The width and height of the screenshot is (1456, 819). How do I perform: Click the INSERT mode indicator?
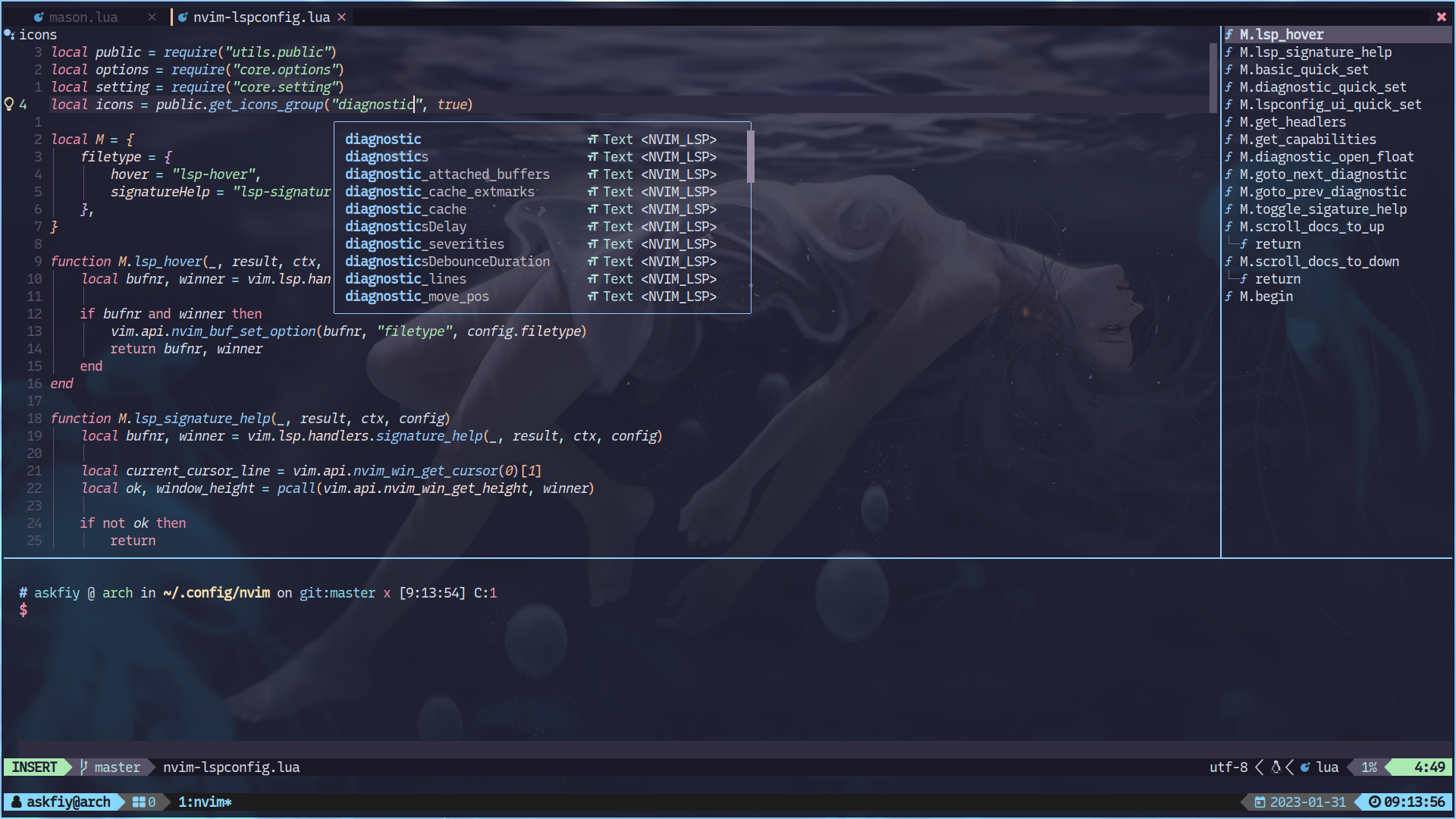pos(34,767)
